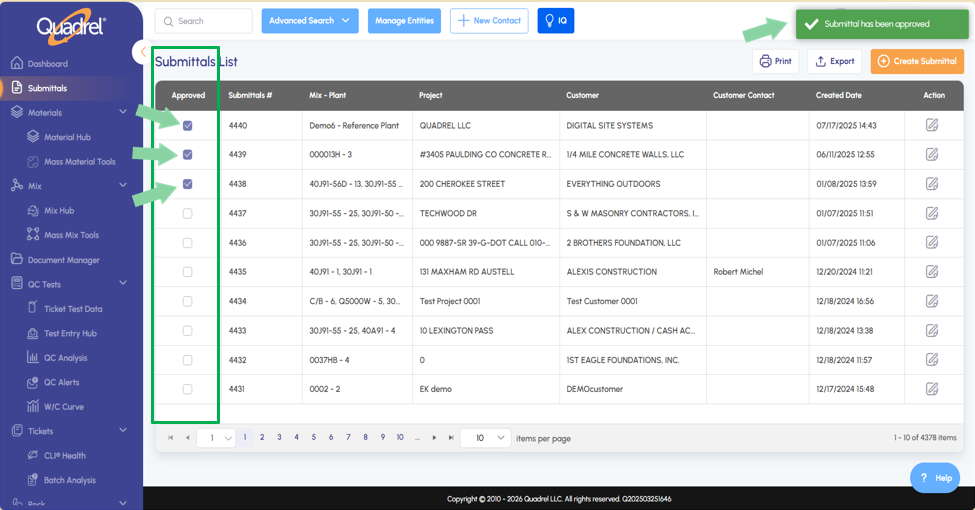Collapse the sidebar with the arrow icon
975x510 pixels.
pos(143,52)
